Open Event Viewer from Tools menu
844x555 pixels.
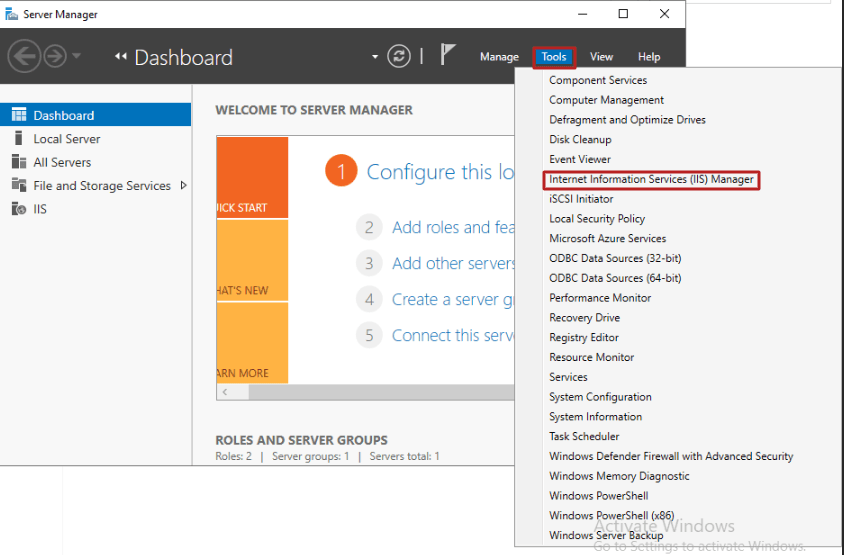(580, 159)
